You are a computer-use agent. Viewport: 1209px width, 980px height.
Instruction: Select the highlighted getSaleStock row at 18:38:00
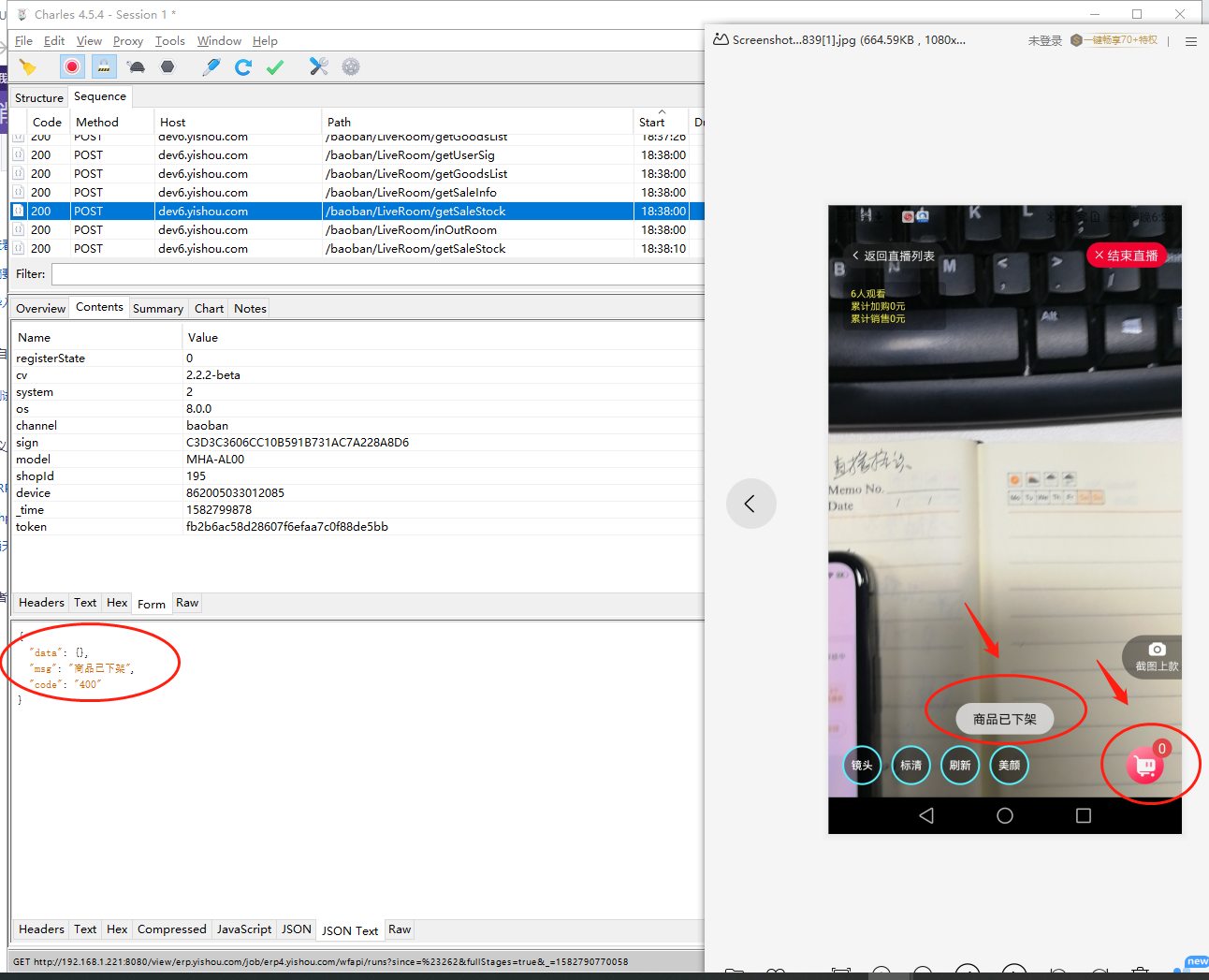tap(357, 212)
